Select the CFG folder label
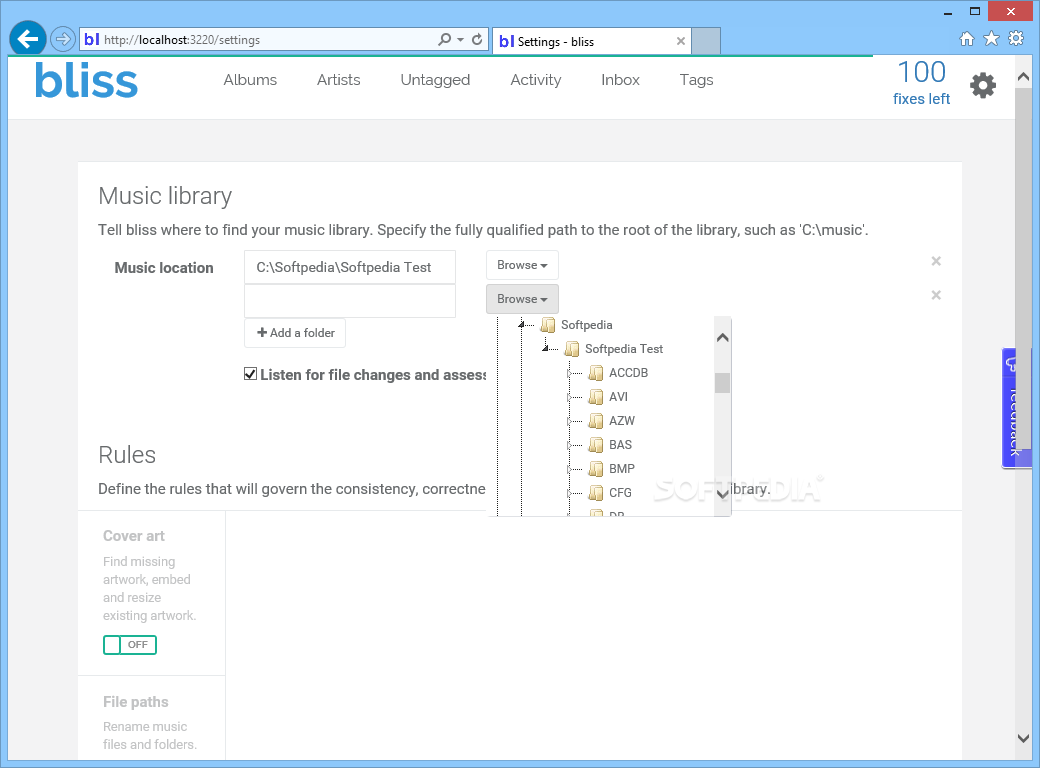The width and height of the screenshot is (1040, 768). click(x=620, y=493)
